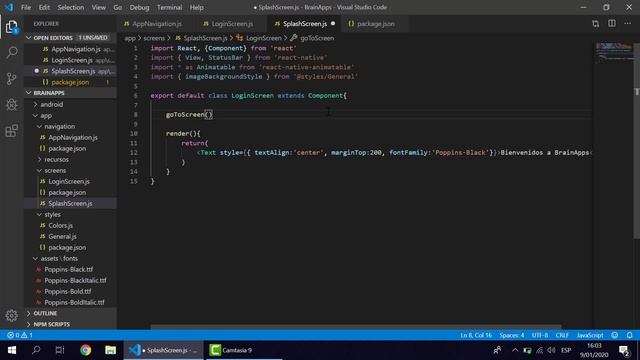
Task: Open More Actions ellipsis in editor toolbar
Action: 627,24
